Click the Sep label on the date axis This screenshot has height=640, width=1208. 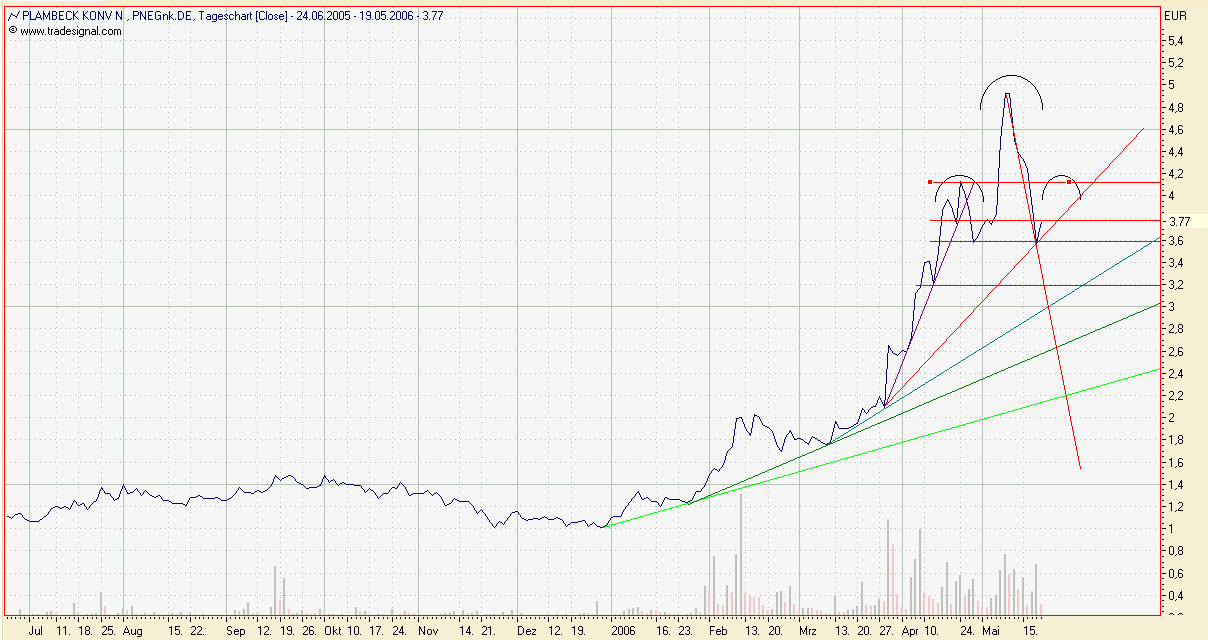click(236, 631)
